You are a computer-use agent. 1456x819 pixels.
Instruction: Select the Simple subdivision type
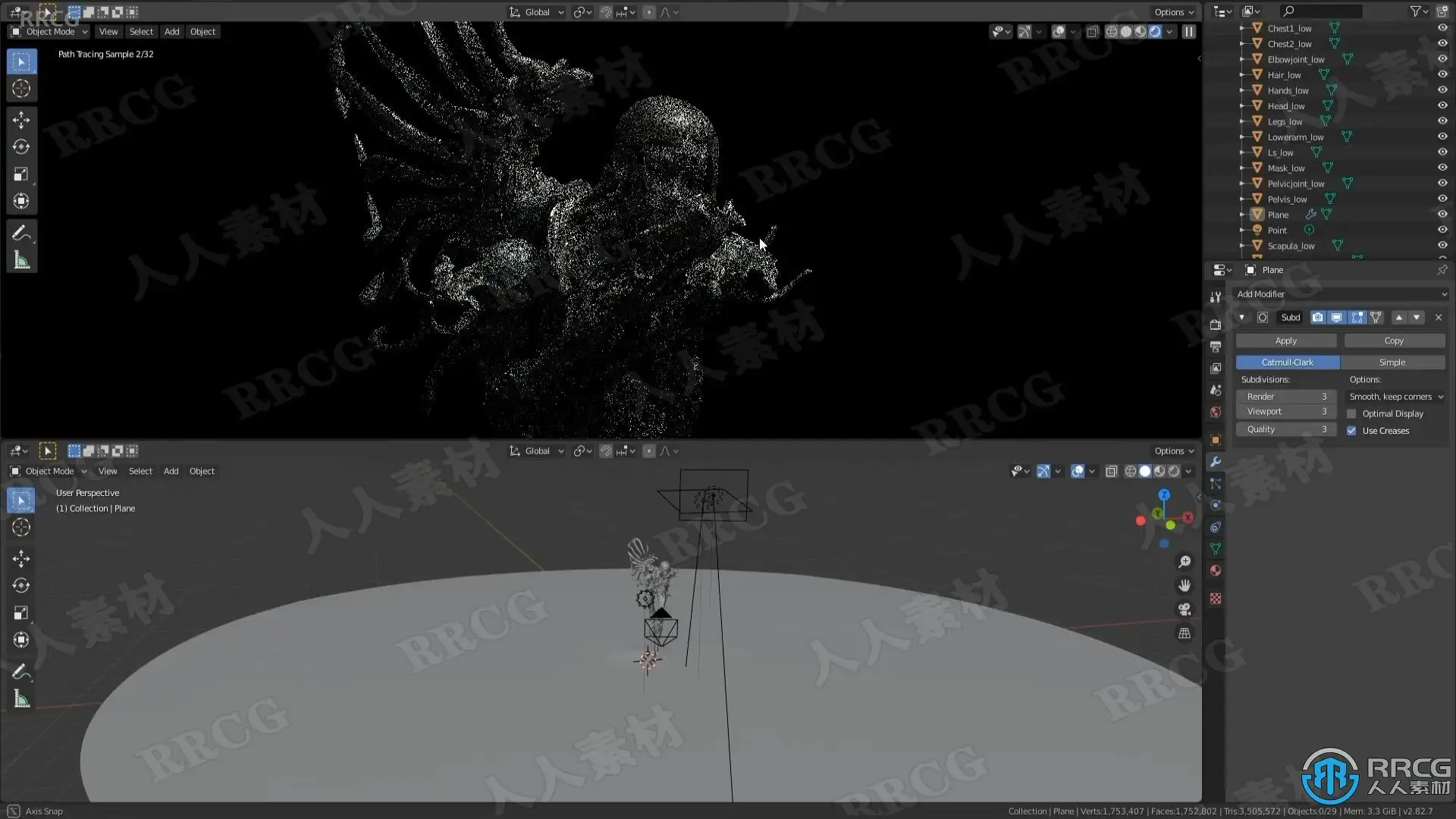[x=1392, y=362]
